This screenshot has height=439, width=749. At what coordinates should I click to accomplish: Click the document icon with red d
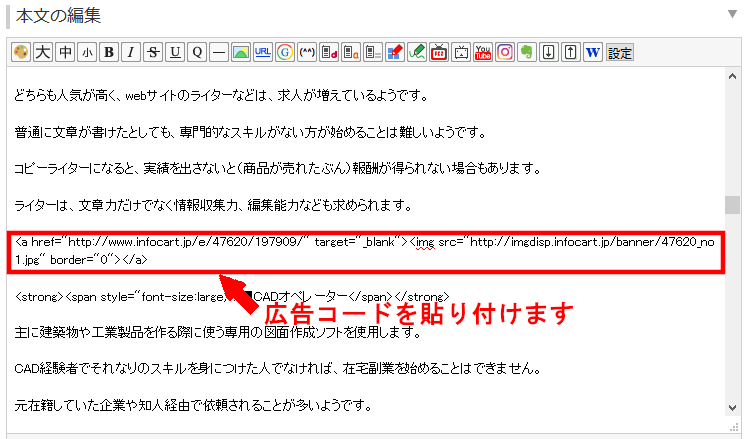[x=329, y=52]
